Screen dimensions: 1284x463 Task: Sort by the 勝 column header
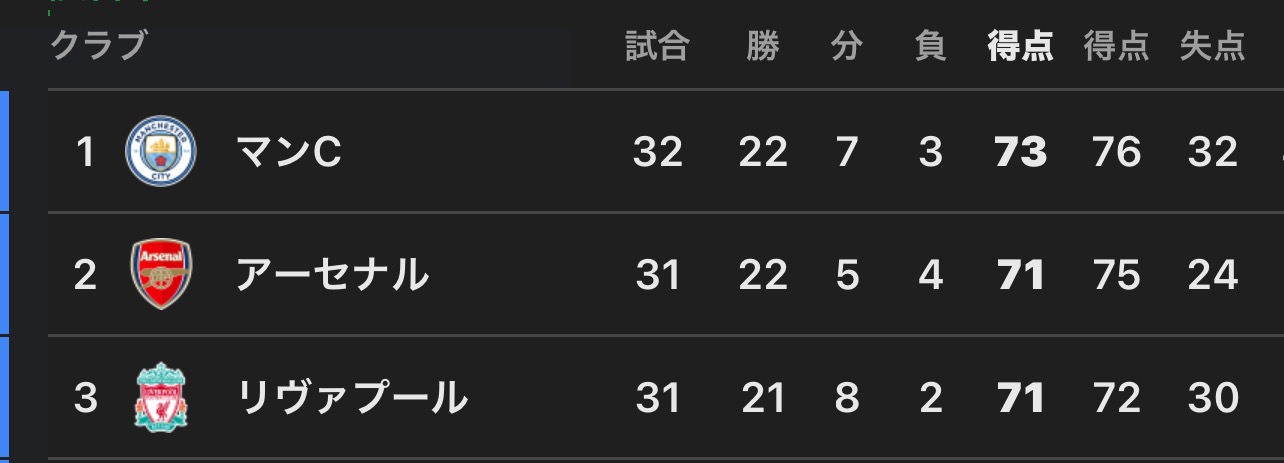[762, 47]
